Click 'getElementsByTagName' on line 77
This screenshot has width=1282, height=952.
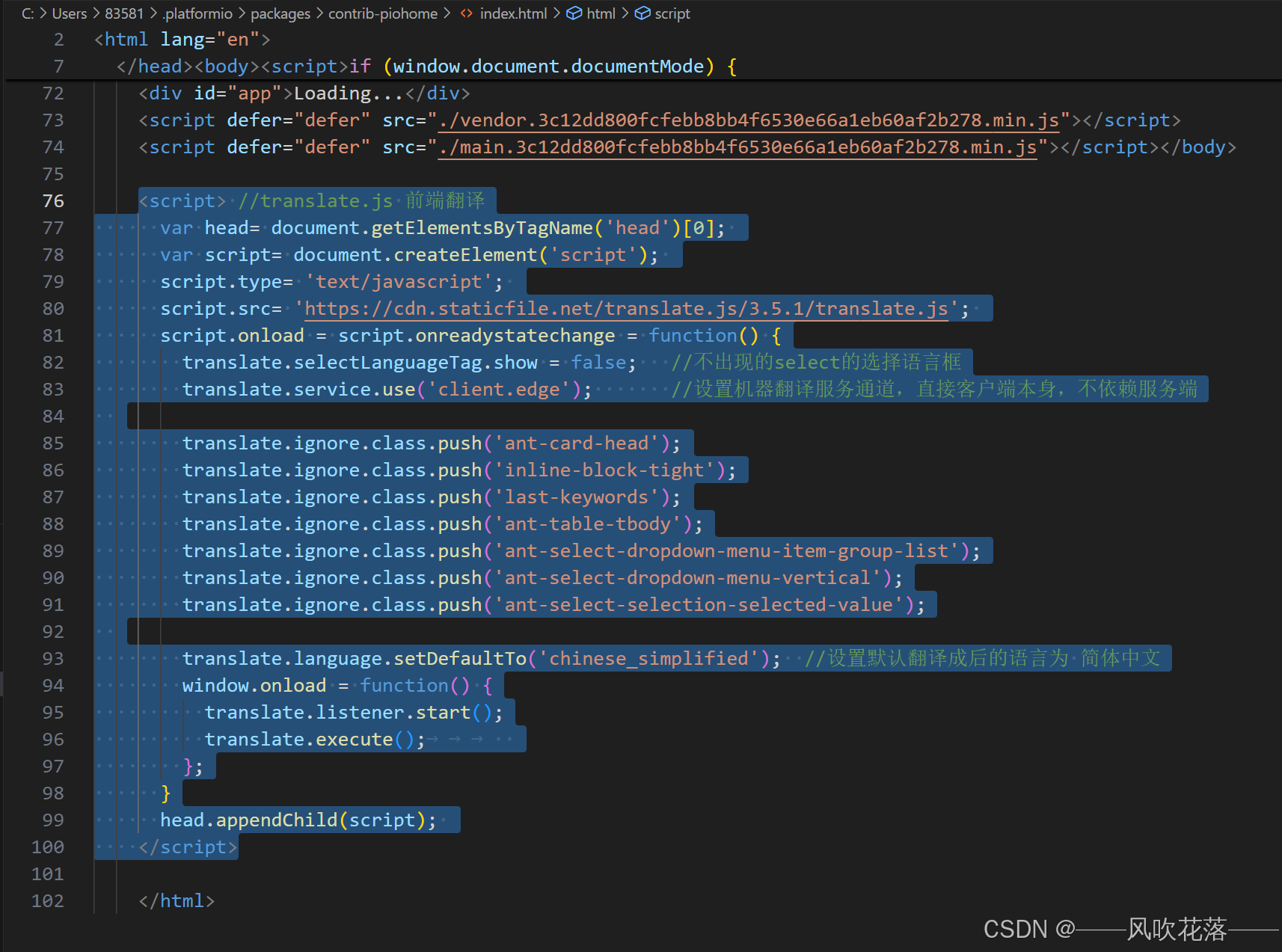click(x=482, y=228)
